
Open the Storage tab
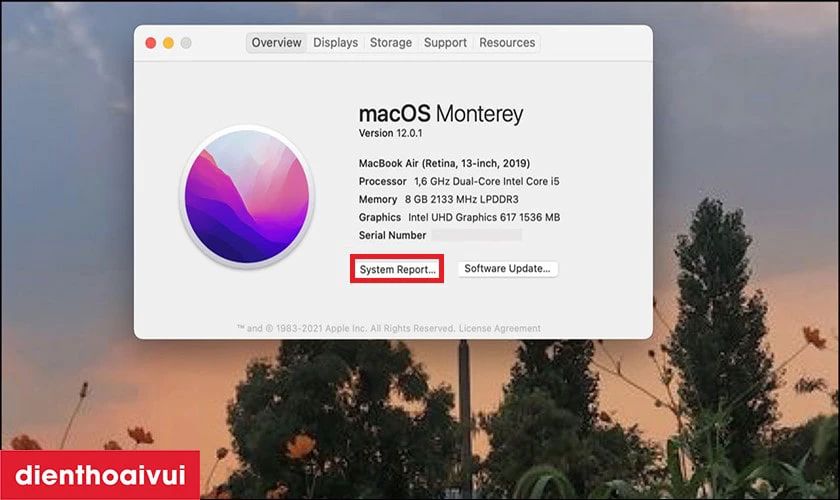pos(391,42)
